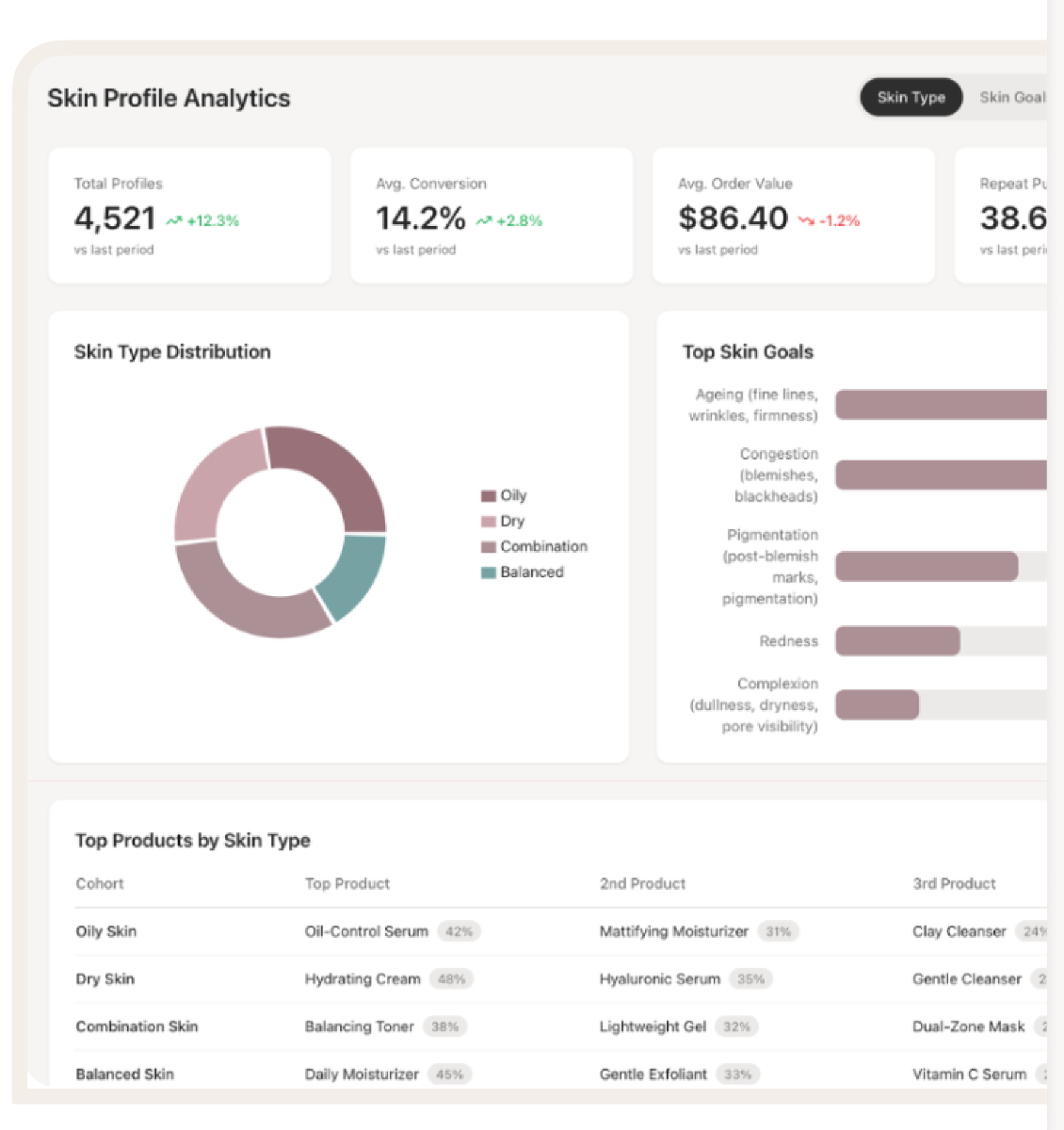The width and height of the screenshot is (1064, 1130).
Task: Click the Top Product column header
Action: click(347, 883)
